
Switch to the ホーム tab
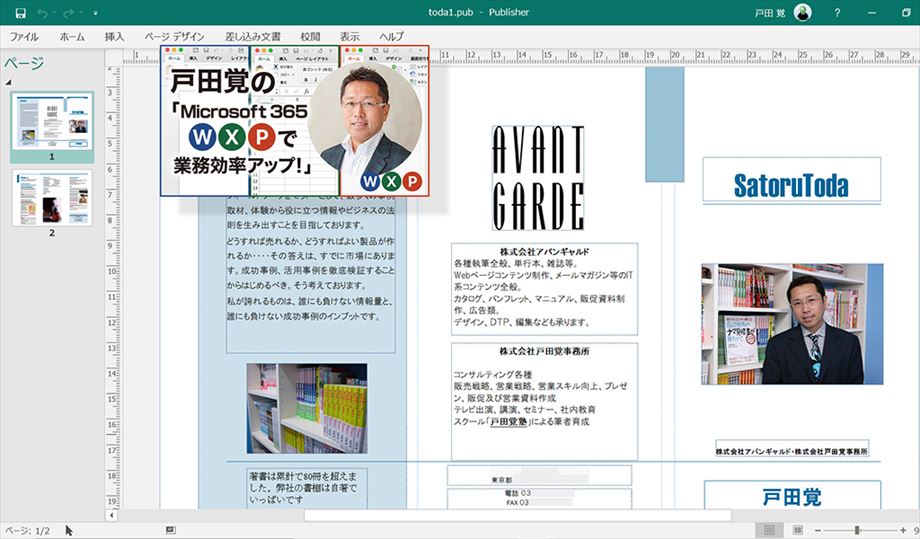tap(72, 36)
